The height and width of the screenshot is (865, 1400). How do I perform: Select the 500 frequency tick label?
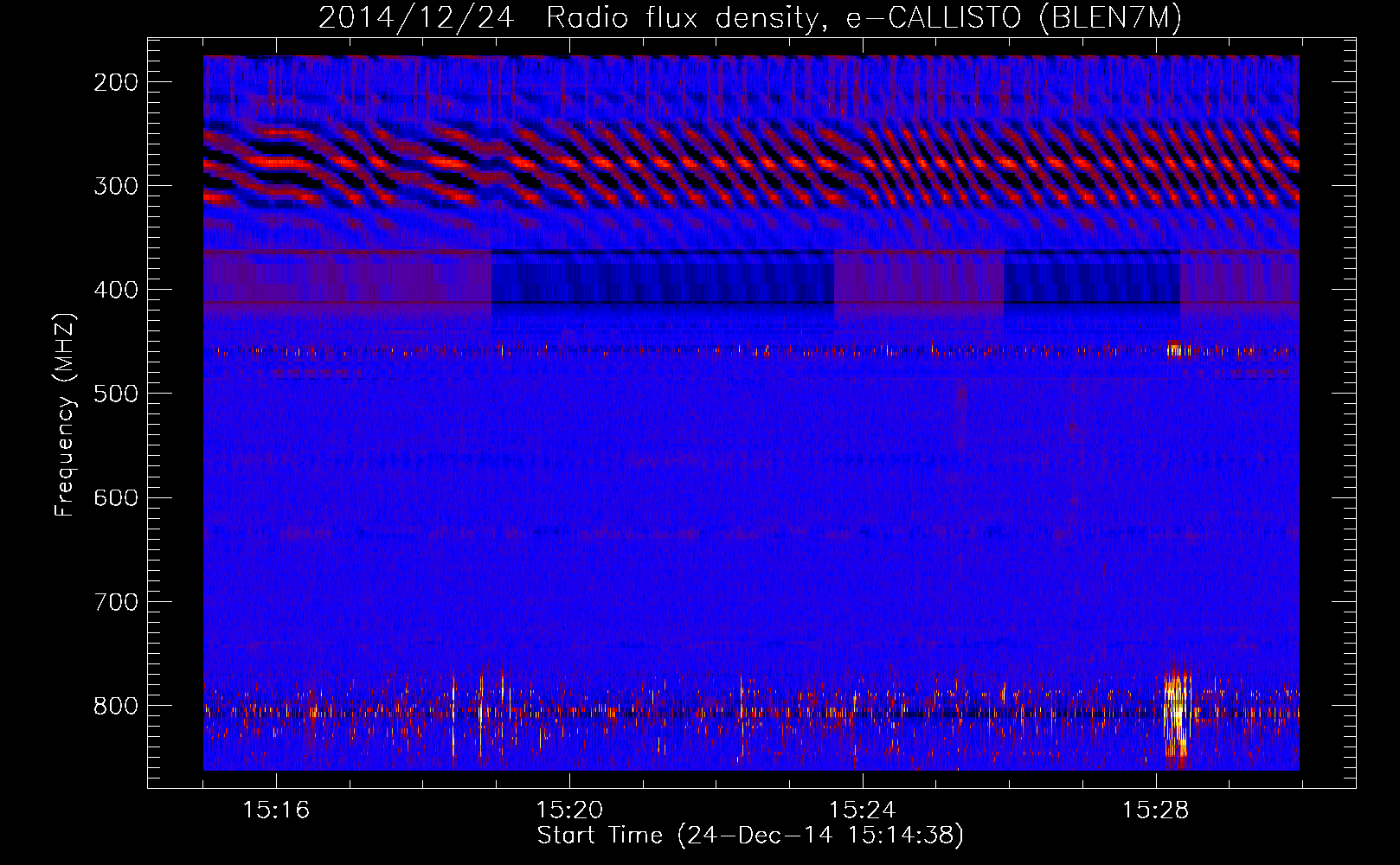click(x=116, y=394)
